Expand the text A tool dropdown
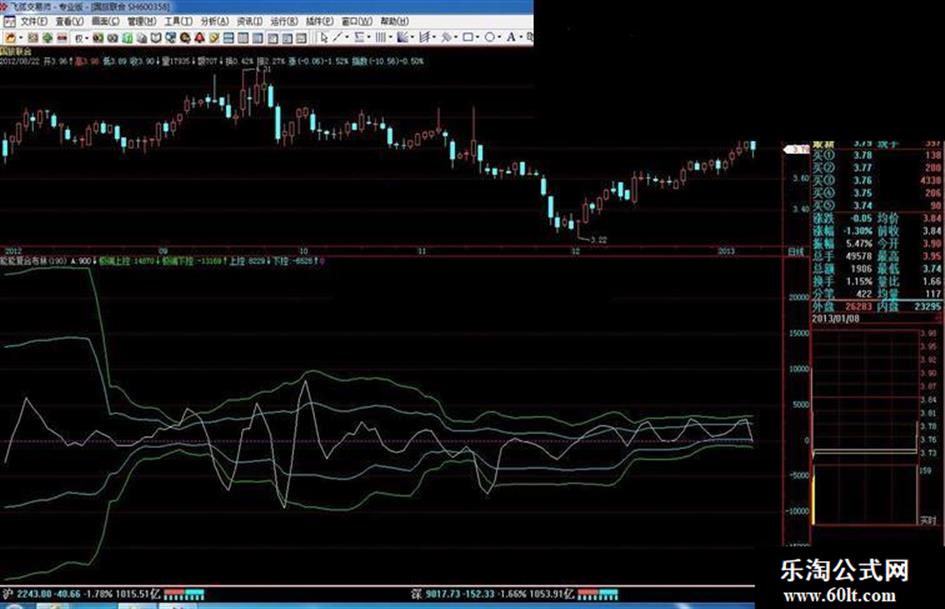This screenshot has width=945, height=609. (521, 38)
